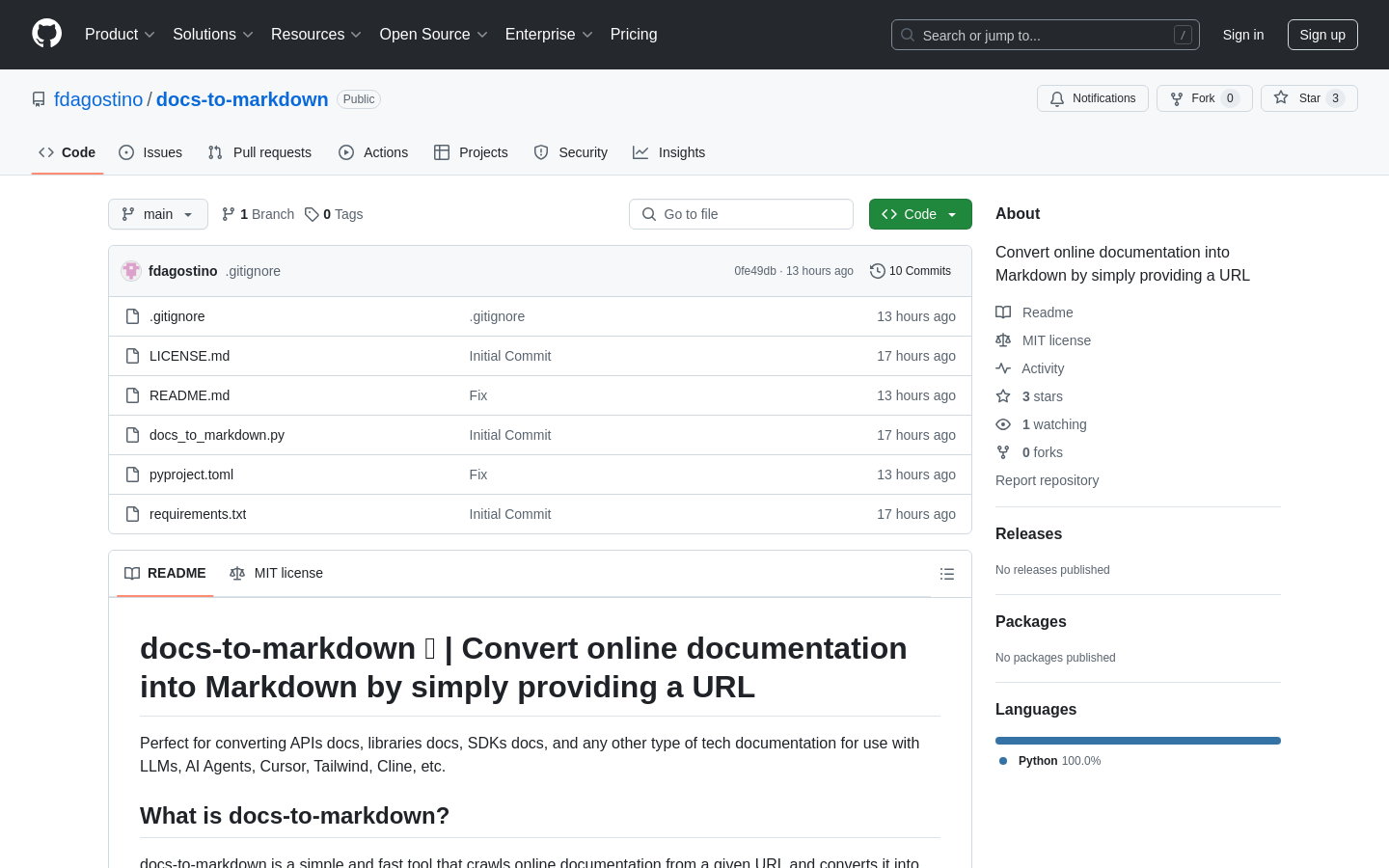Star the repository
Viewport: 1389px width, 868px height.
(1309, 98)
